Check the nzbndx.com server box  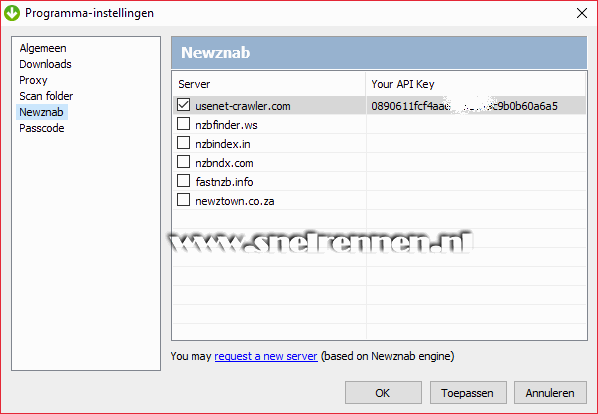coord(183,162)
